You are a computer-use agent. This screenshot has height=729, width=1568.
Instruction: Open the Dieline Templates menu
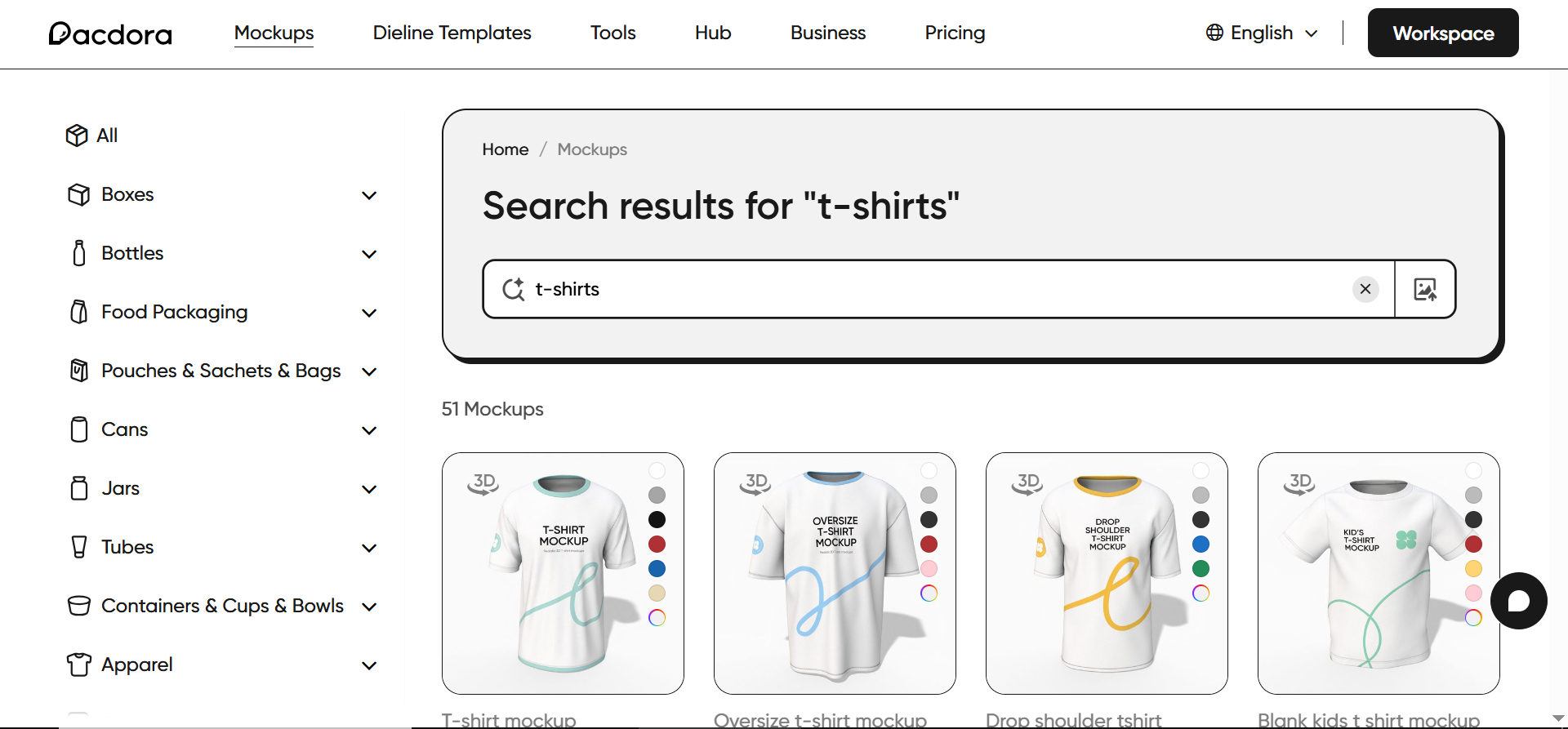tap(452, 33)
